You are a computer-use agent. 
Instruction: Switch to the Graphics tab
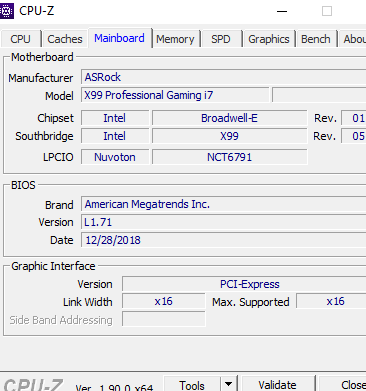click(269, 39)
